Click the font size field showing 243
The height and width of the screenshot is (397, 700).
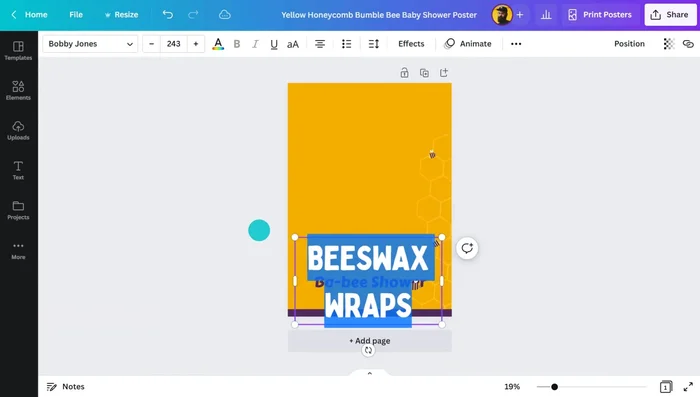174,44
